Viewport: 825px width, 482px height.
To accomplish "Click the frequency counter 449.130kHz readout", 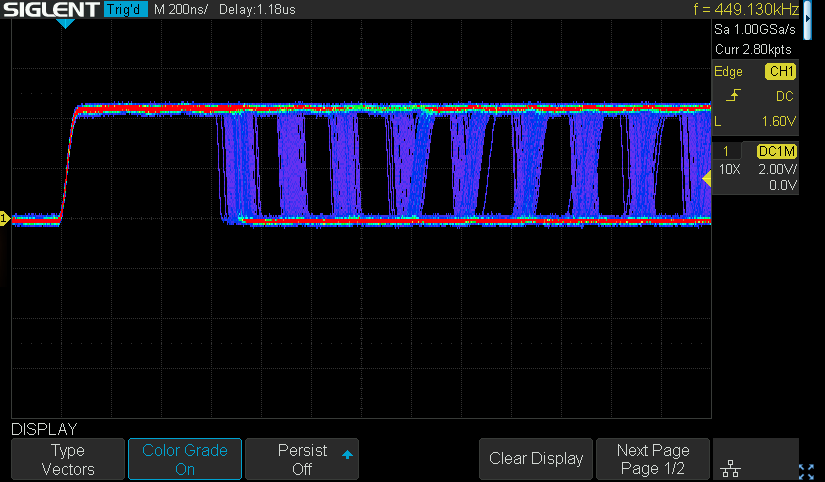I will click(x=746, y=9).
